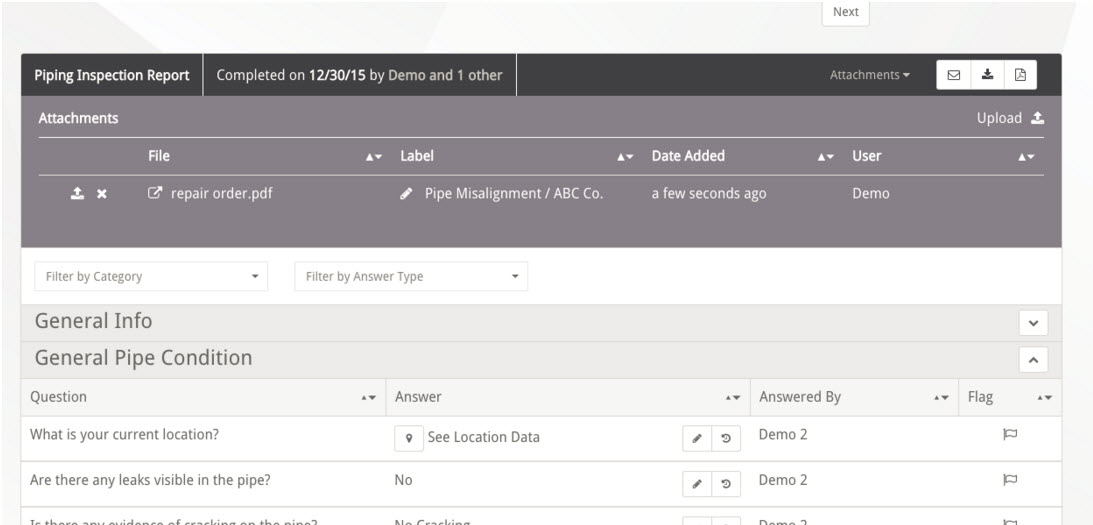The width and height of the screenshot is (1093, 525).
Task: Click the 'Demo' user cell in attachments
Action: tap(871, 193)
